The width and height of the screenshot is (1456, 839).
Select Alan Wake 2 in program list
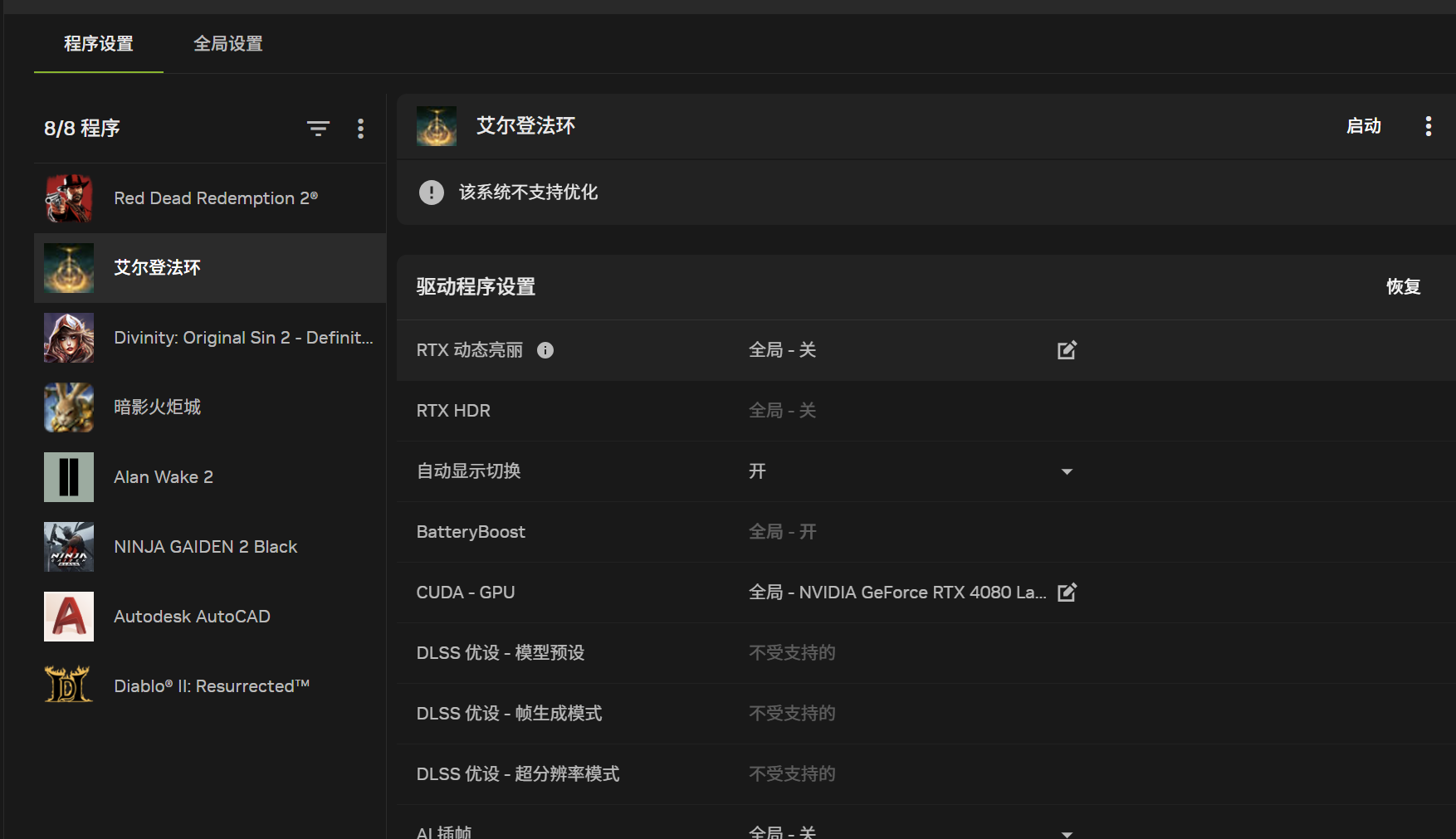pyautogui.click(x=164, y=477)
